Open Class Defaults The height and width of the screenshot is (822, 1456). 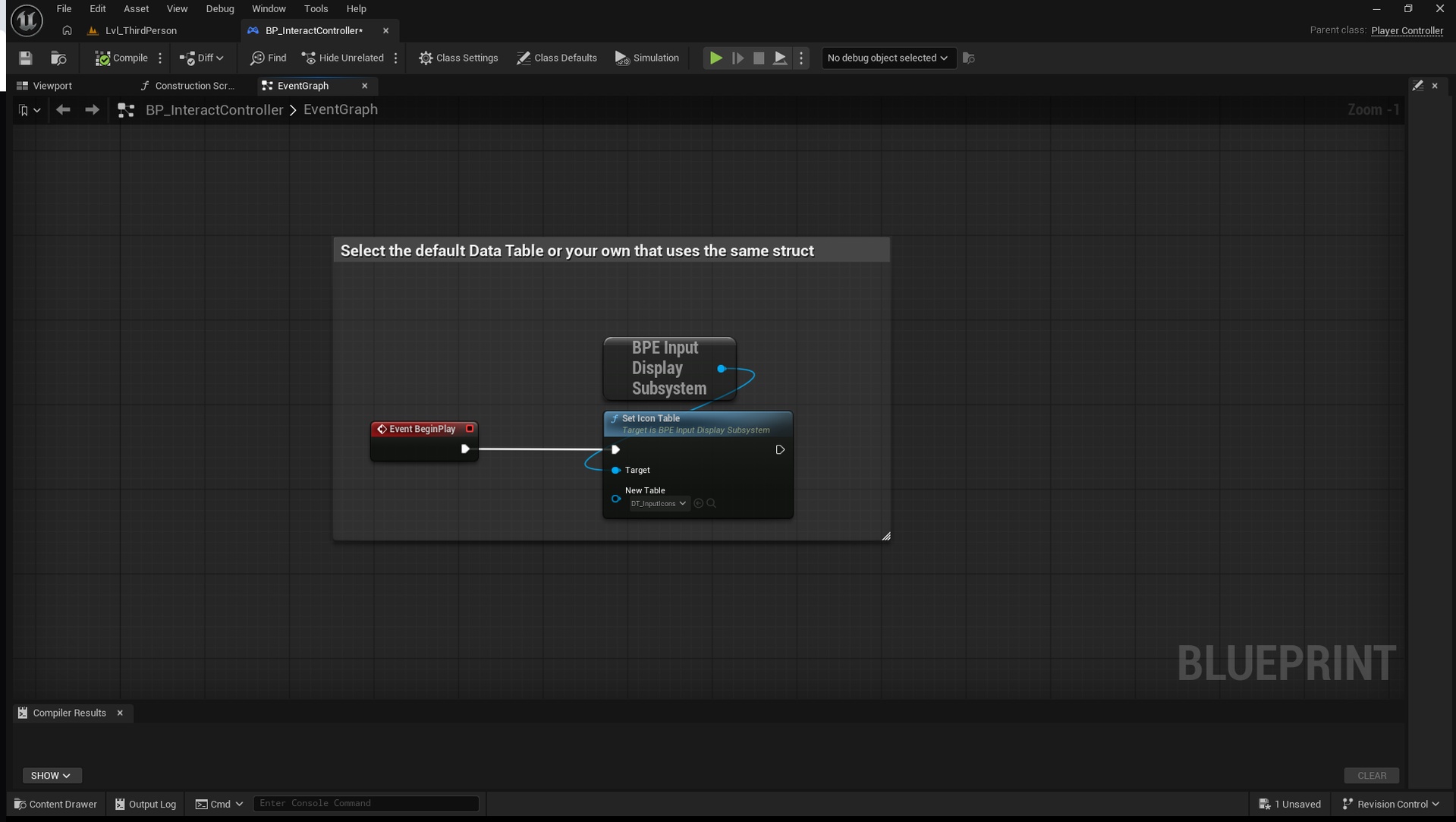coord(557,58)
